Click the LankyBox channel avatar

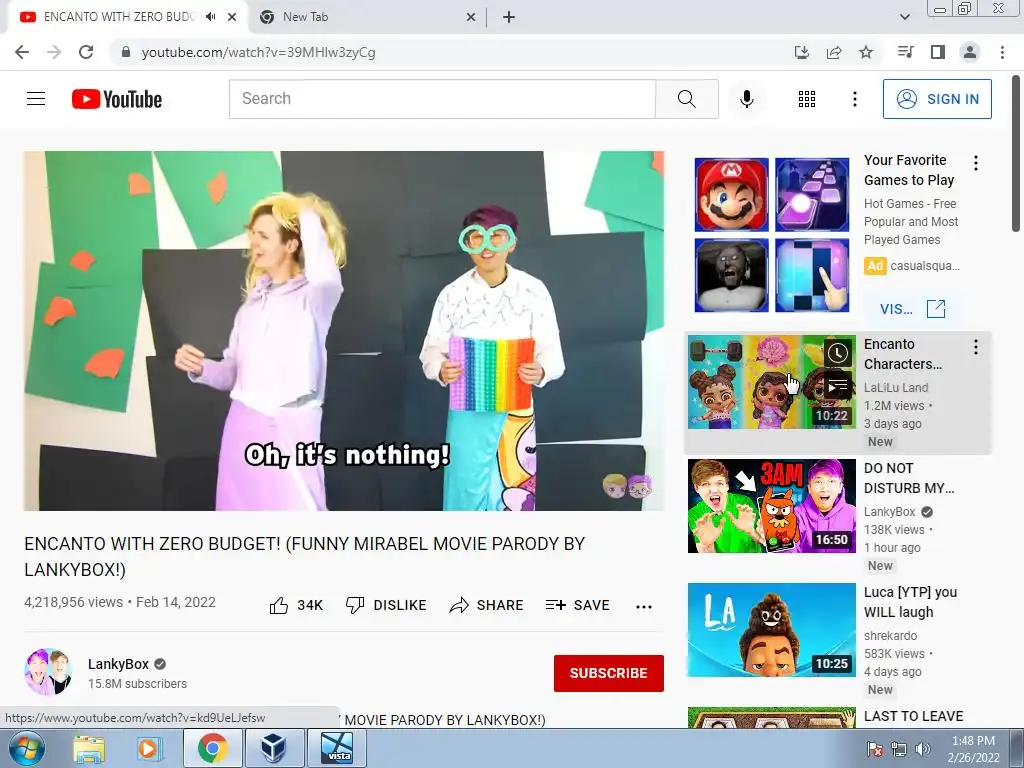coord(48,672)
